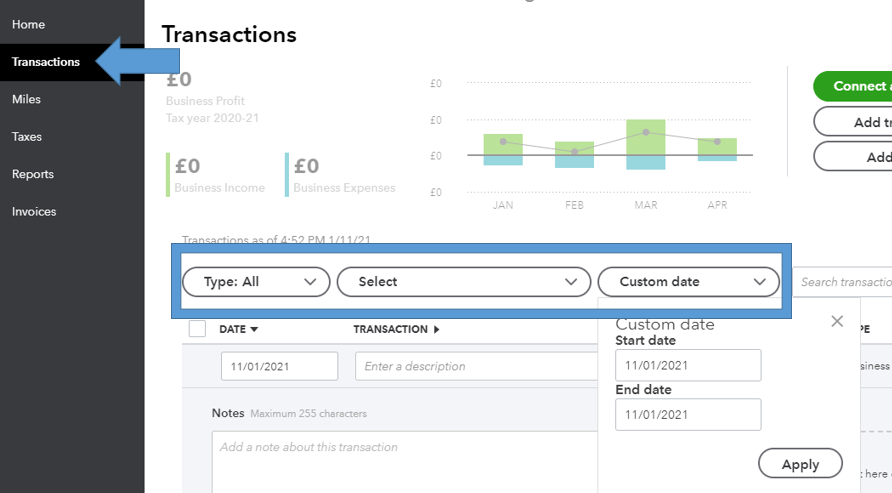The width and height of the screenshot is (892, 493).
Task: Navigate to Taxes in sidebar
Action: [27, 137]
